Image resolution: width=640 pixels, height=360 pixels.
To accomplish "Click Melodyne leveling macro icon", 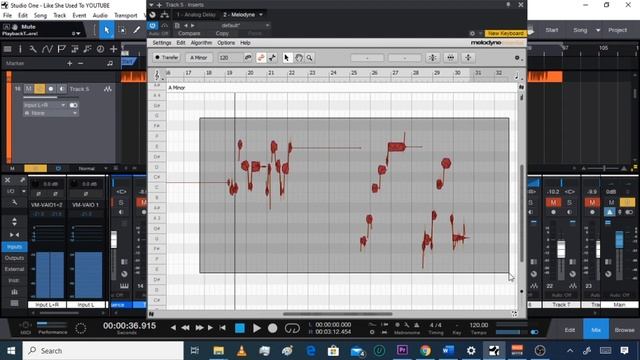I will click(x=468, y=58).
